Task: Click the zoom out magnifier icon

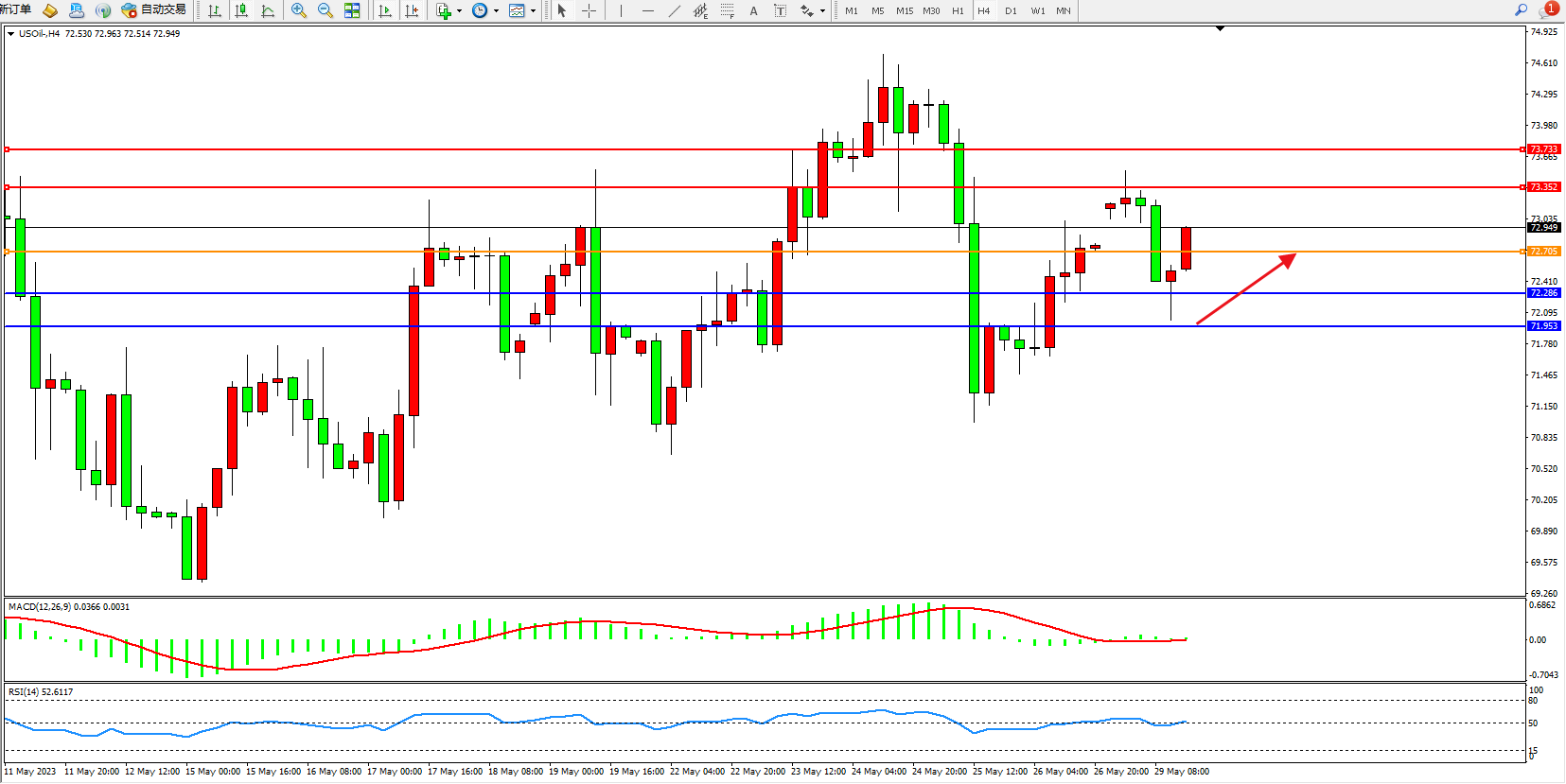Action: click(x=326, y=10)
